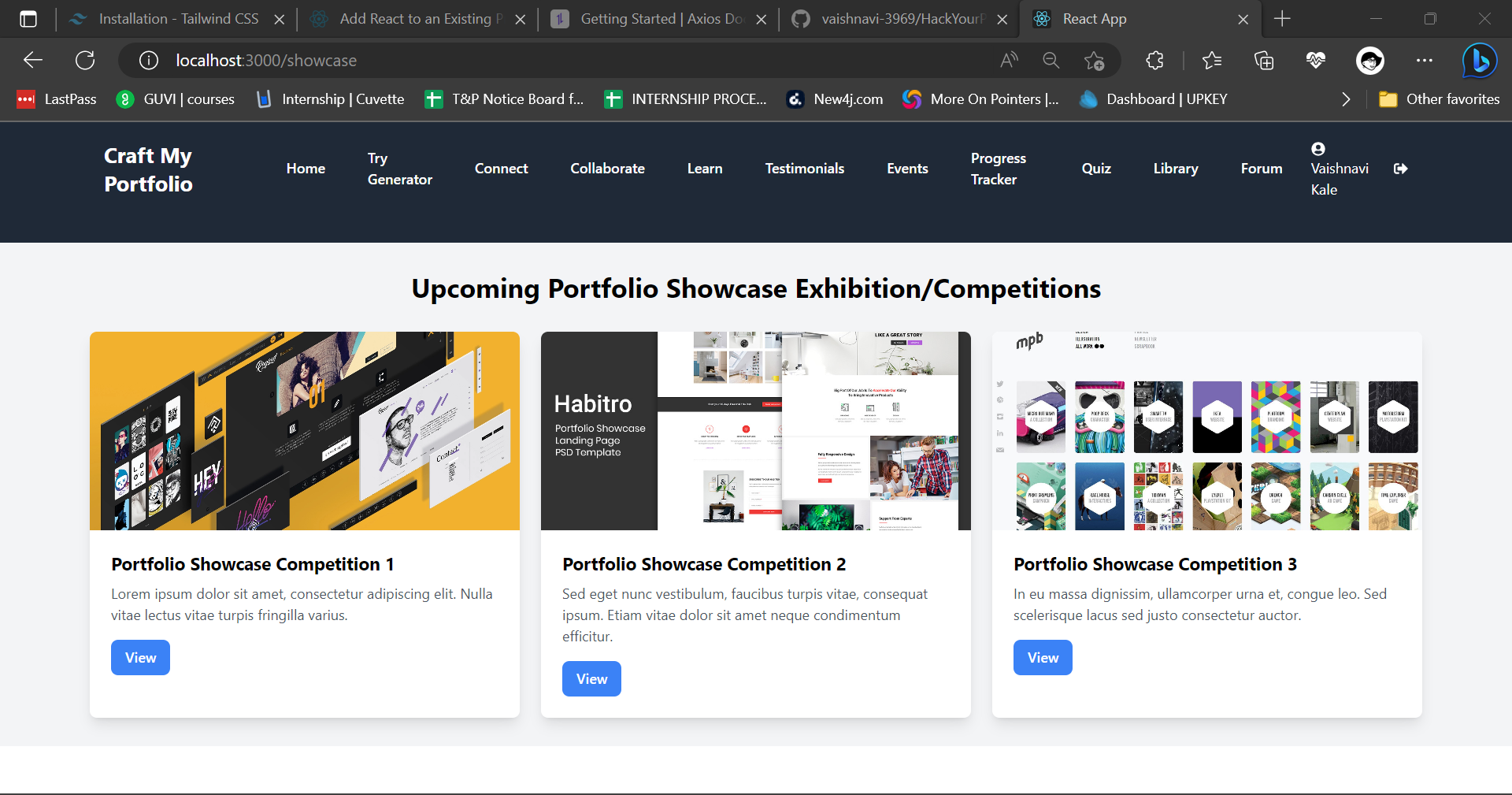This screenshot has width=1512, height=795.
Task: Navigate to the Testimonials section
Action: click(804, 168)
